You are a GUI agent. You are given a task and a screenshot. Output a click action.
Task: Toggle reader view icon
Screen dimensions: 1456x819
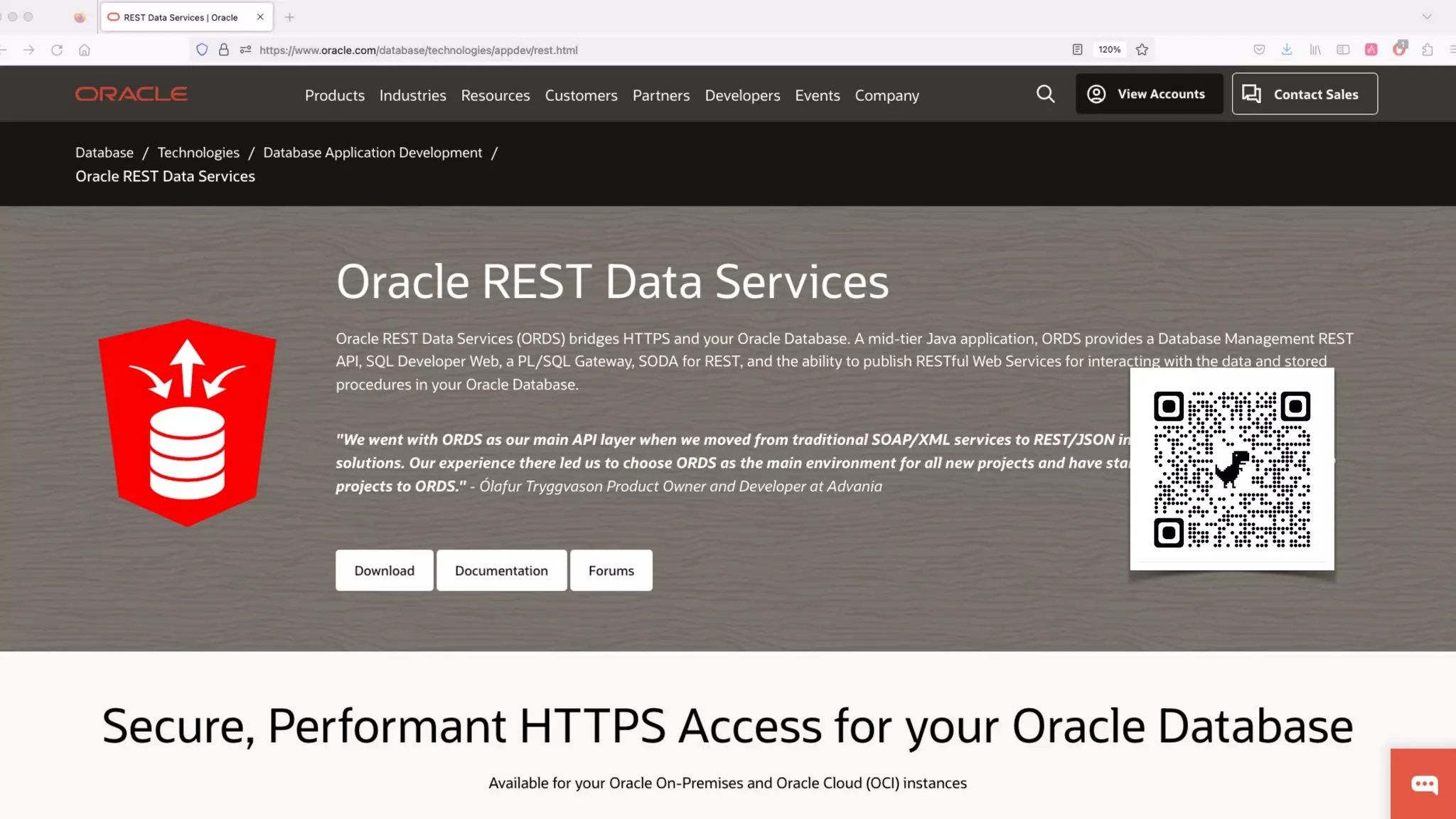tap(1077, 50)
